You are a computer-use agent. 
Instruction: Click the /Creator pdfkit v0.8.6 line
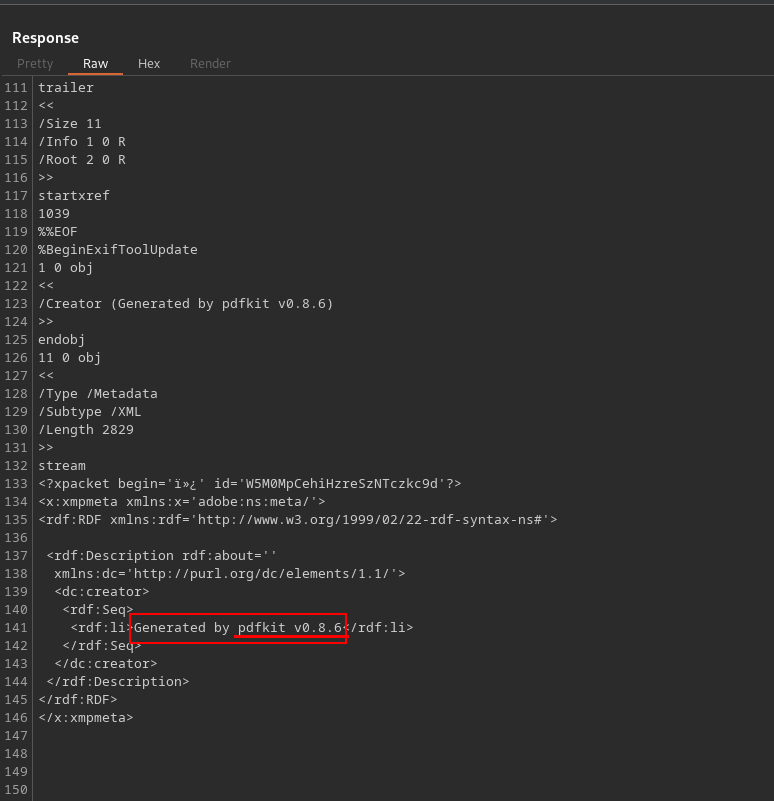186,304
